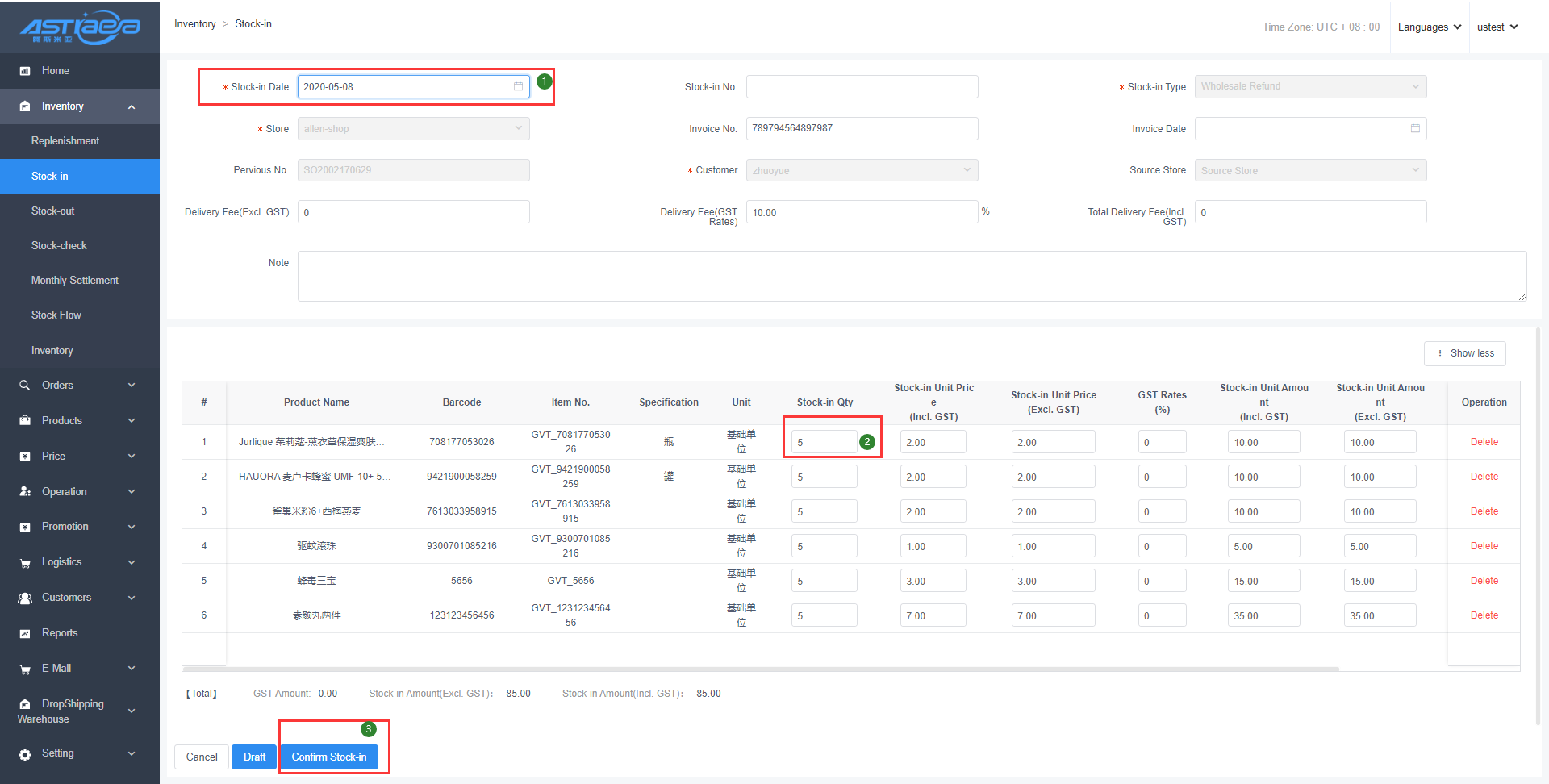Open calendar picker for Stock-in Date

[x=518, y=86]
